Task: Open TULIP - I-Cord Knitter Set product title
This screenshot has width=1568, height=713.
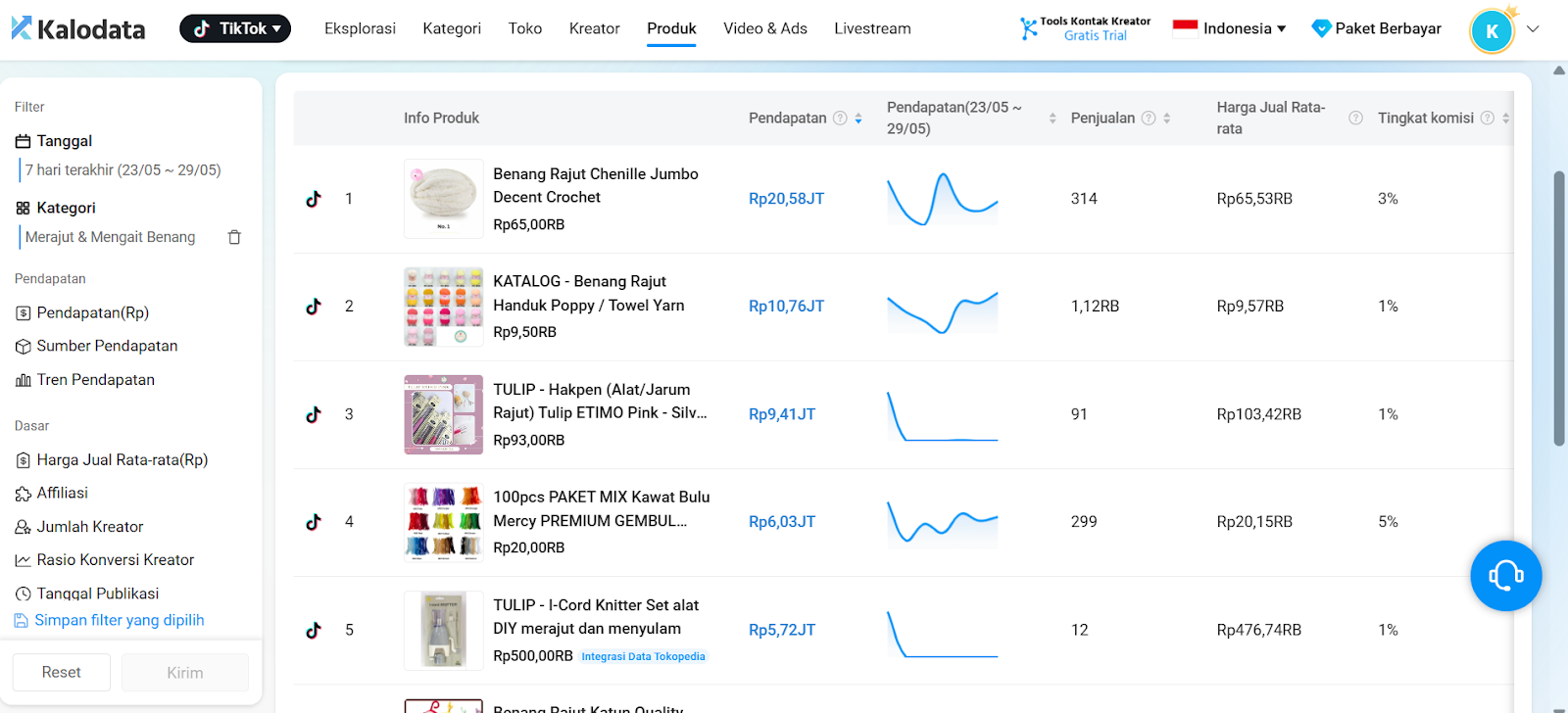Action: coord(596,617)
